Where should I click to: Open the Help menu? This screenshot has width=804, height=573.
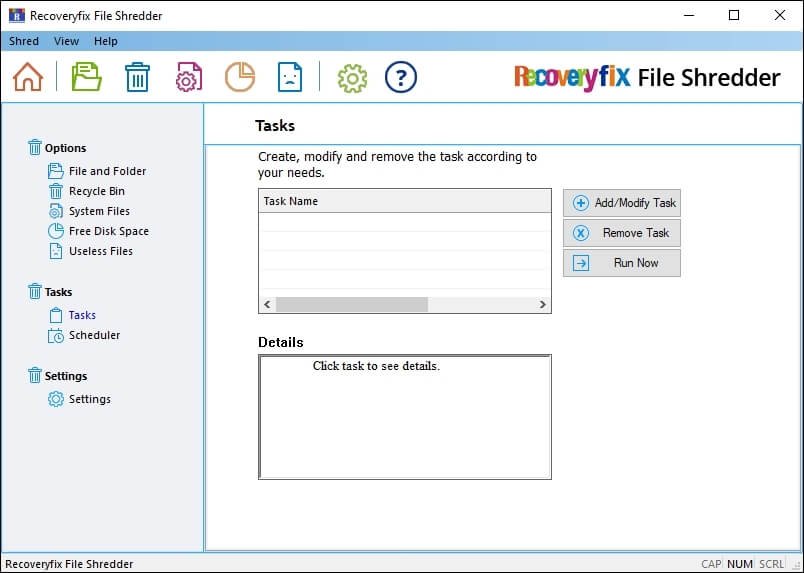(105, 41)
